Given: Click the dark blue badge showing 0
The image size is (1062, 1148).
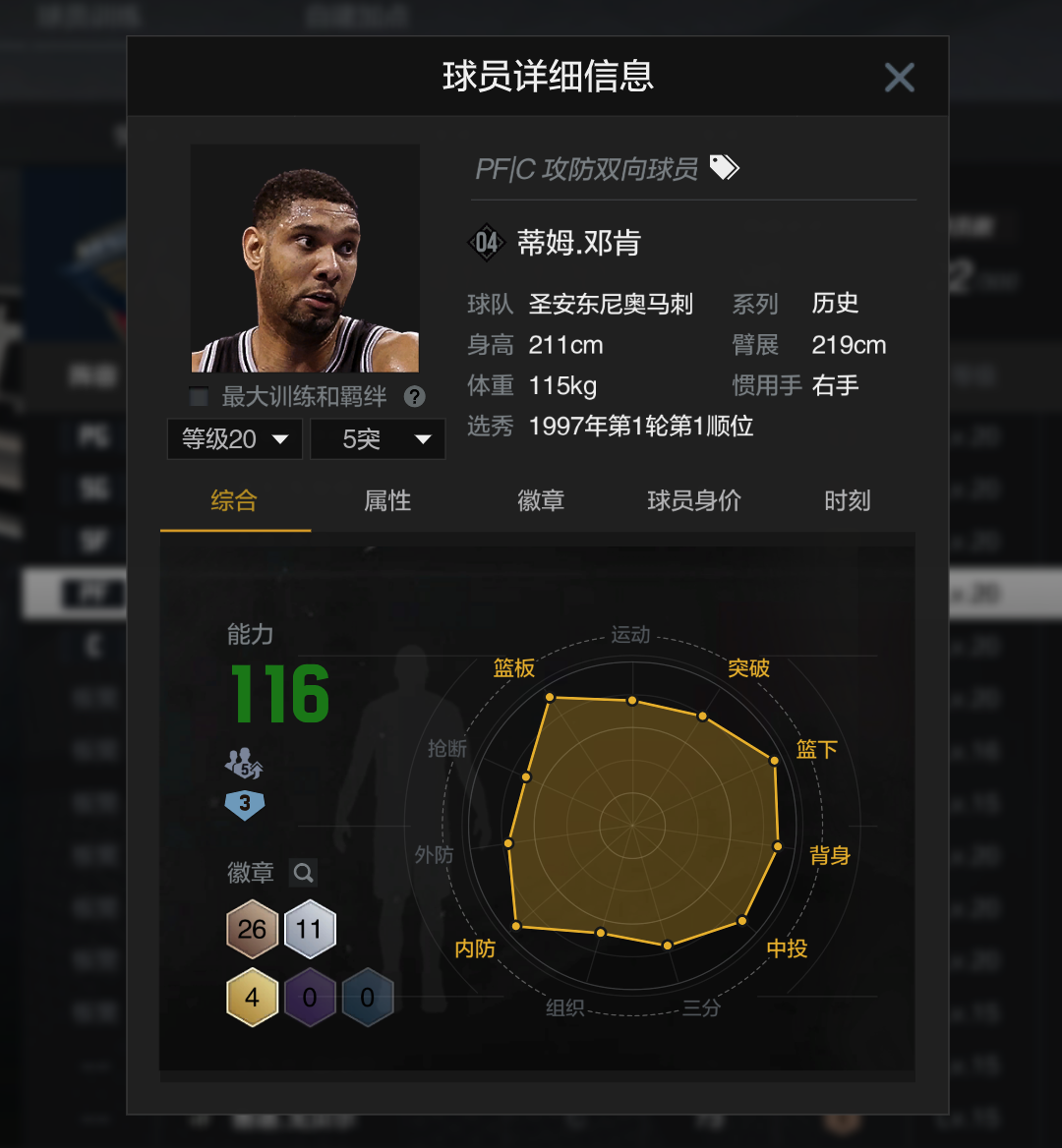Looking at the screenshot, I should click(368, 998).
